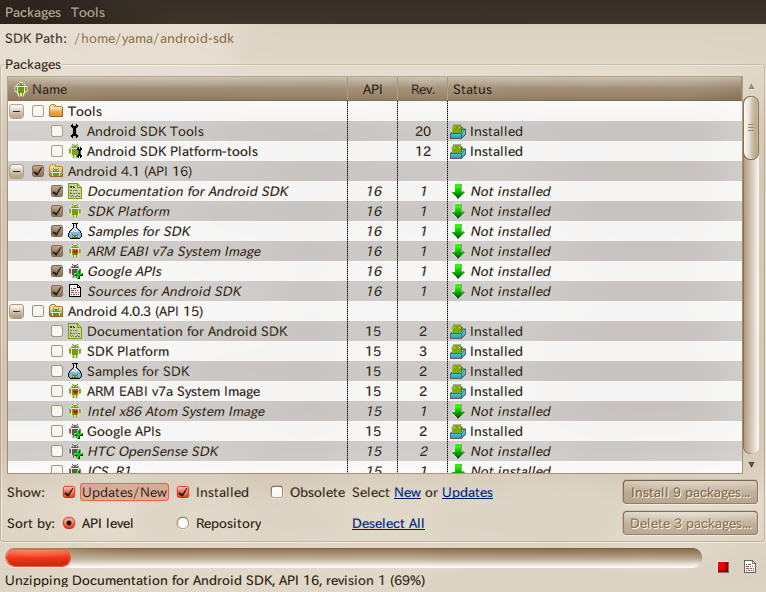The height and width of the screenshot is (592, 766).
Task: Click the Deselect All link
Action: point(388,524)
